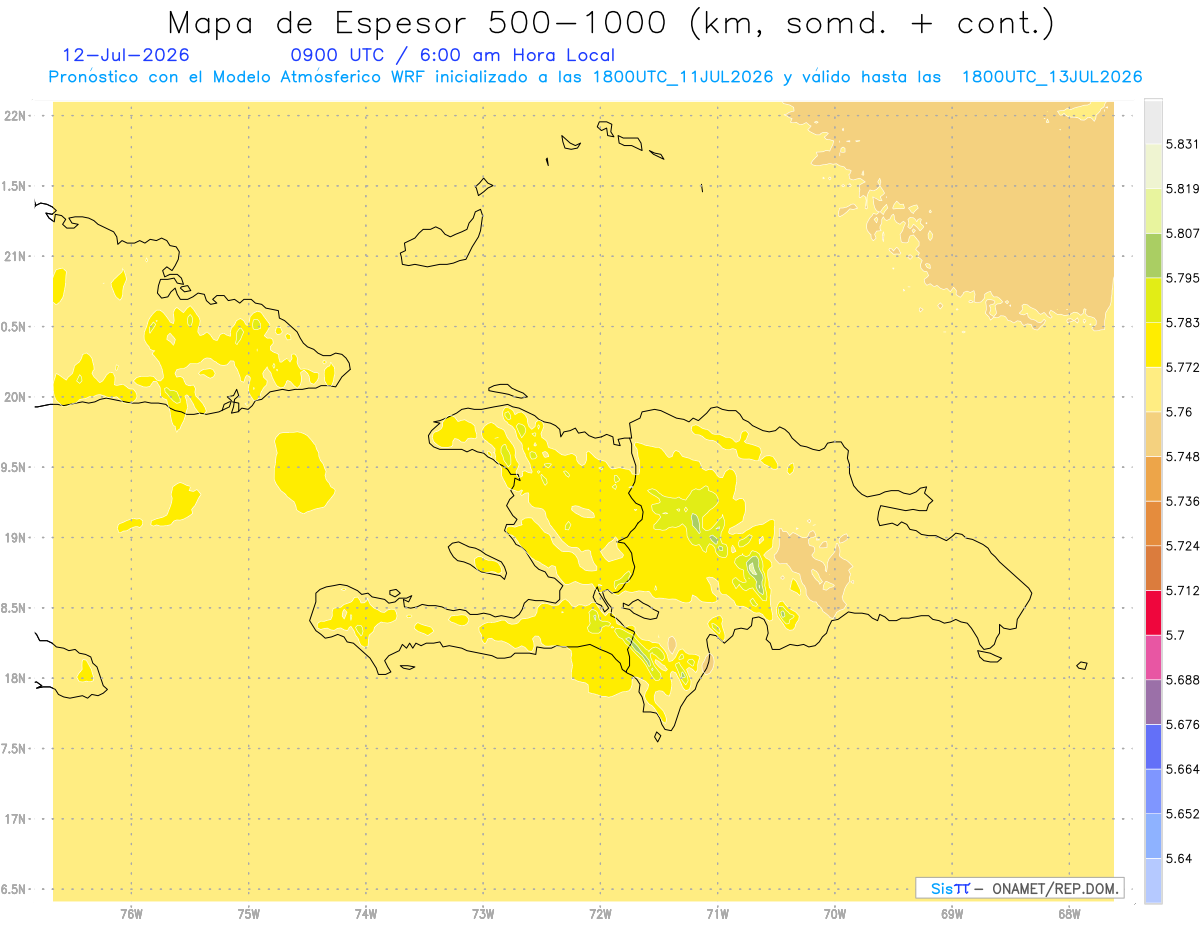Select the '17N' latitude label
Viewport: 1200px width, 927px height.
(x=14, y=819)
